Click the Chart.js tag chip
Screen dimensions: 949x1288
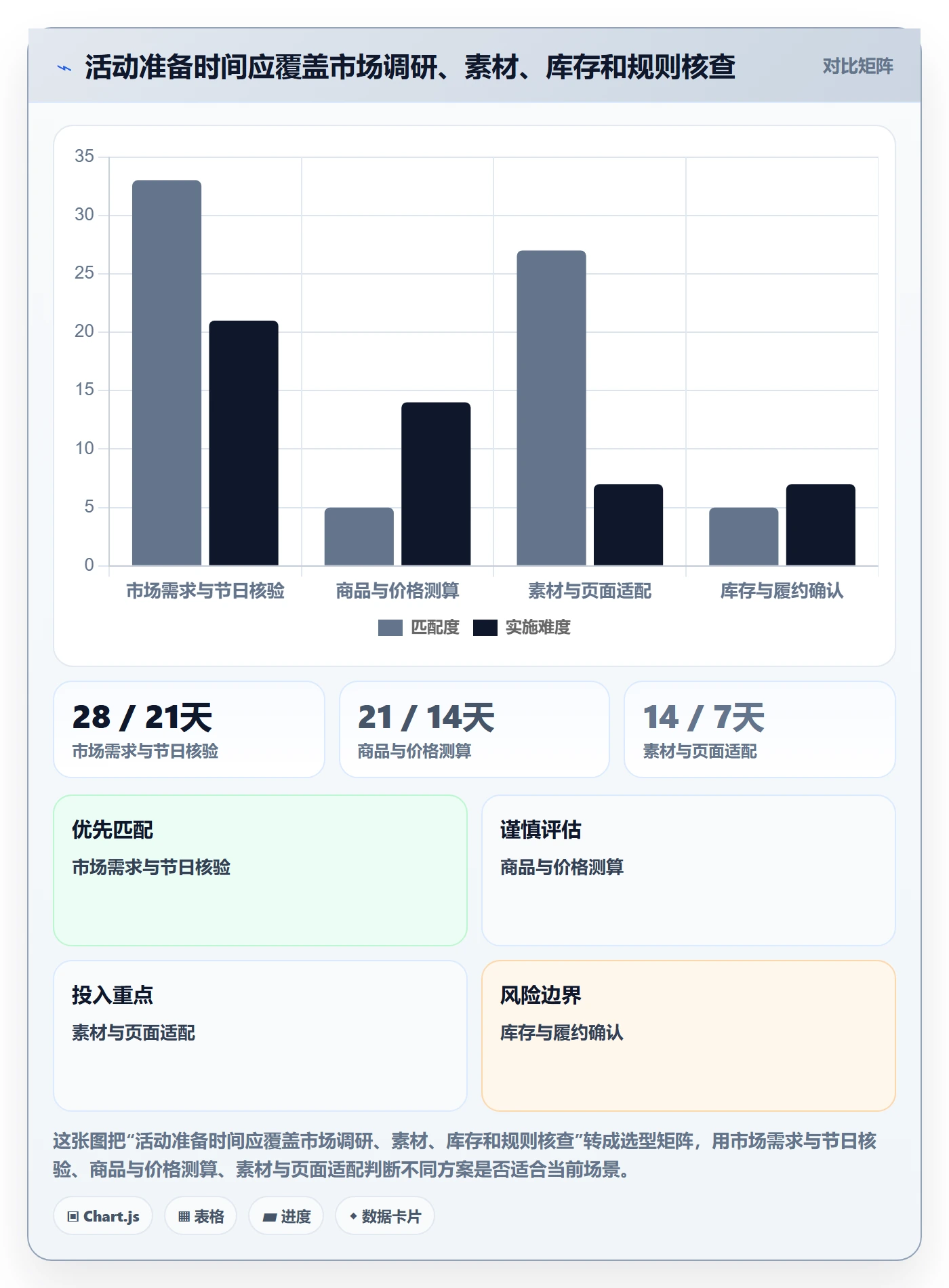pos(103,1216)
